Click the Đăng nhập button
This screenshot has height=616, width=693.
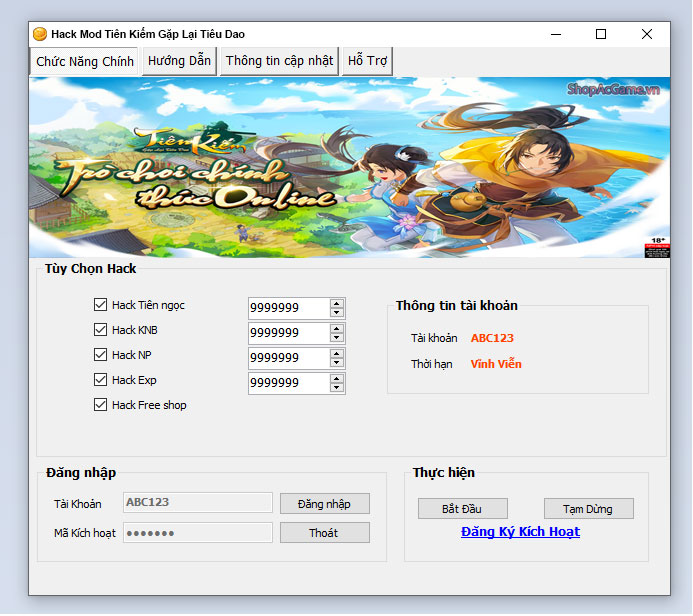(324, 504)
